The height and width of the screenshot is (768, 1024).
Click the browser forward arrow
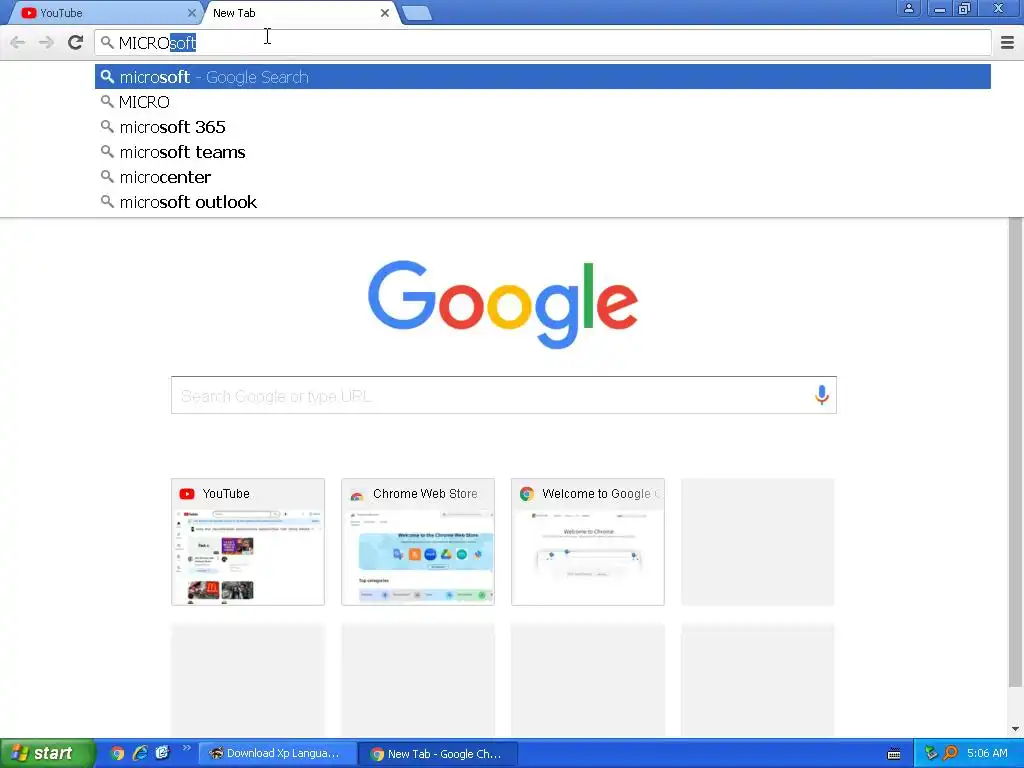[x=46, y=43]
